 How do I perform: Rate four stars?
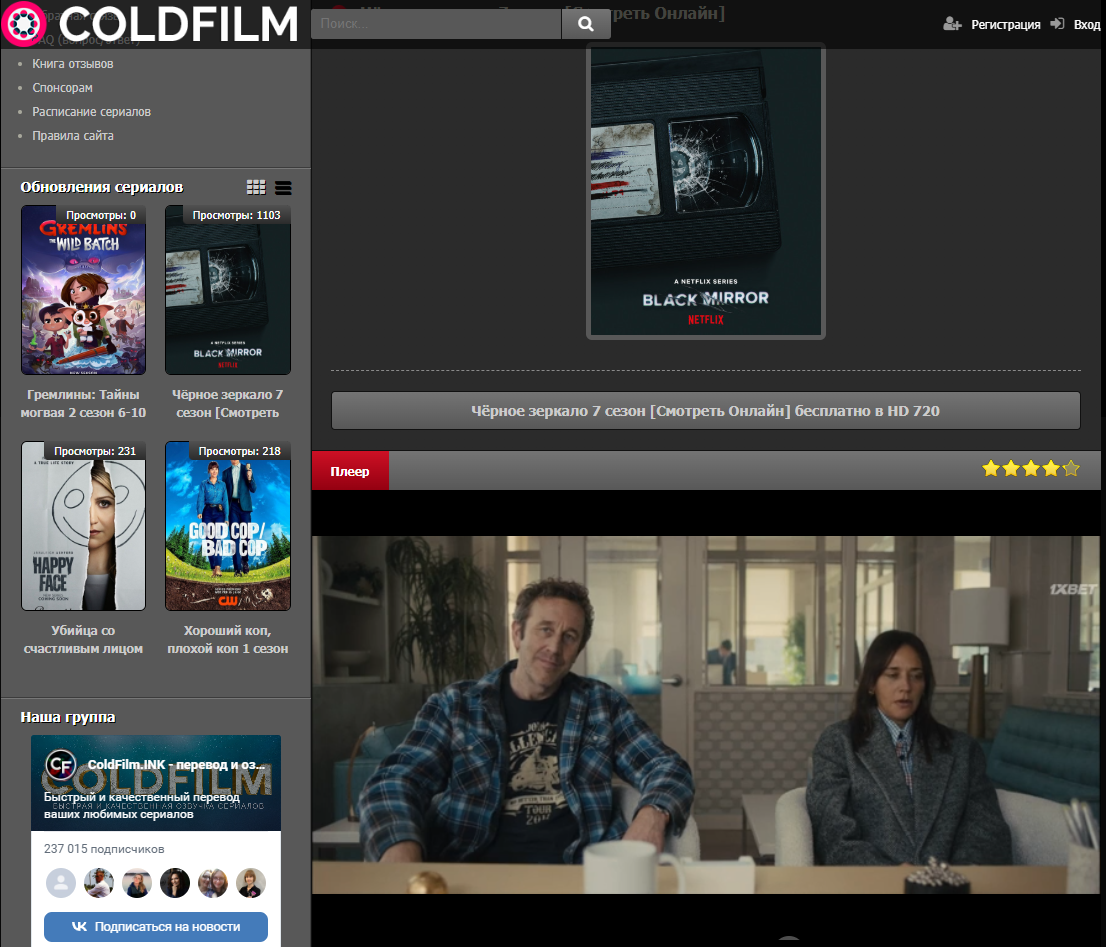coord(1050,468)
